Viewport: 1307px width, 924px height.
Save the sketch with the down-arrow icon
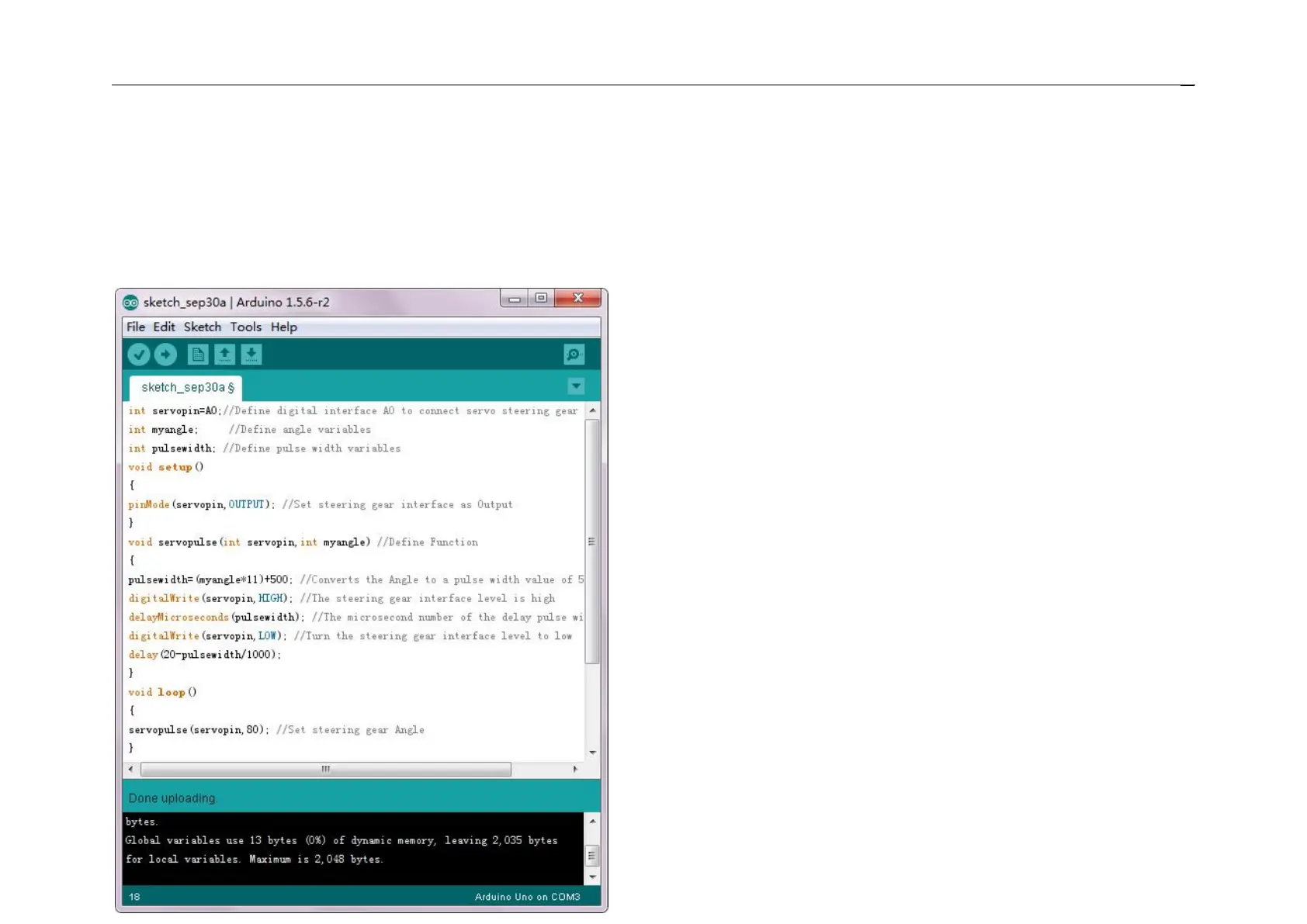pos(251,355)
